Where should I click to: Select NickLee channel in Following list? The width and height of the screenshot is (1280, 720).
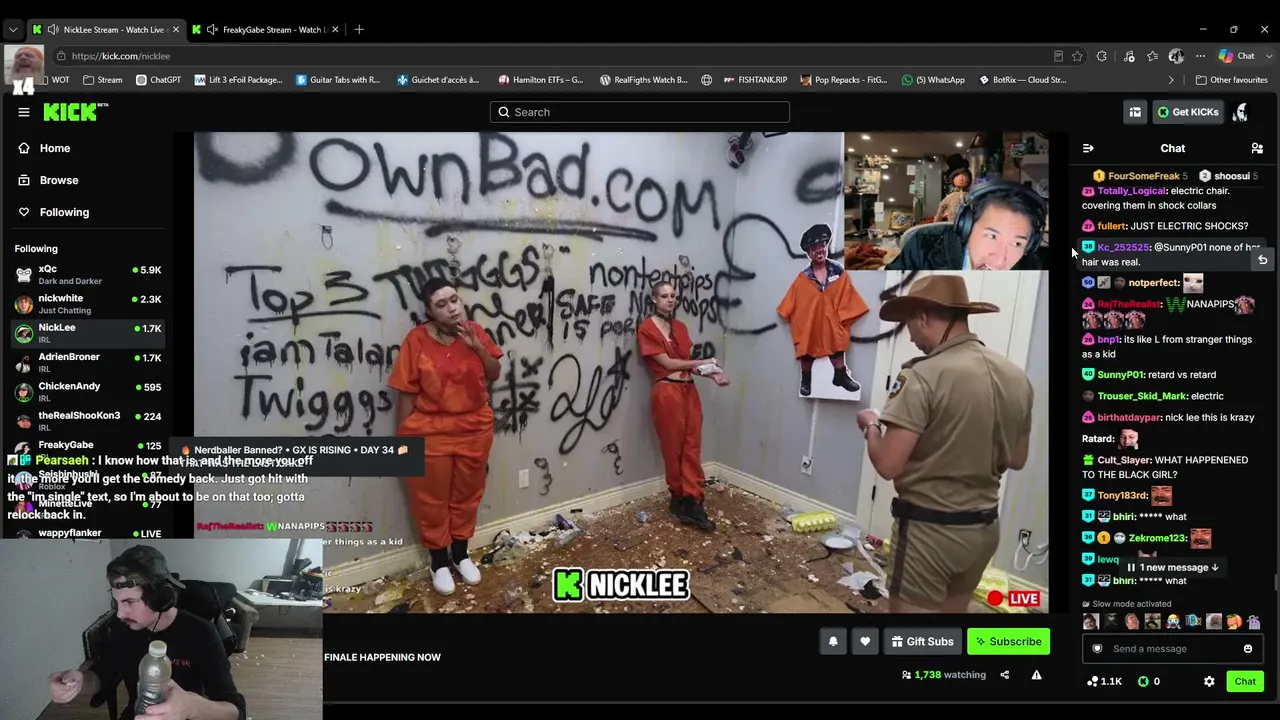[88, 333]
